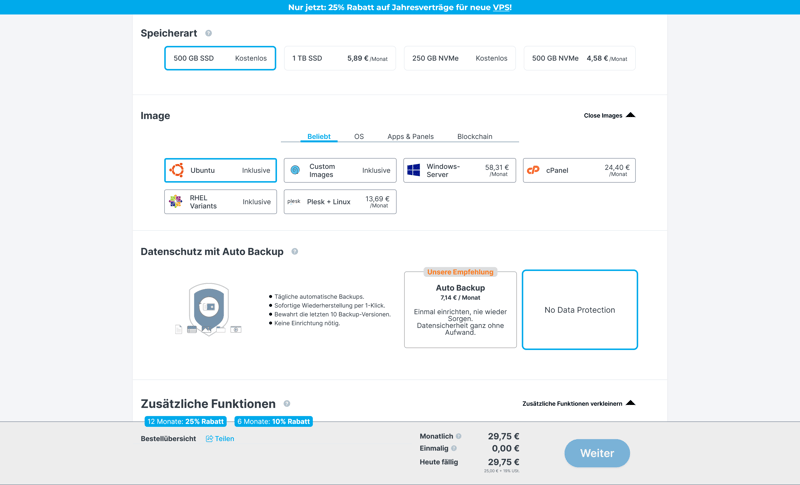Click the Monatlich info icon
The width and height of the screenshot is (800, 485).
[459, 436]
